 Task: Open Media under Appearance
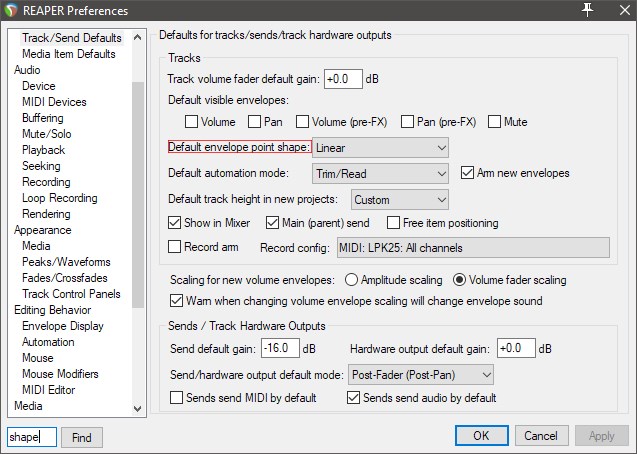(36, 246)
